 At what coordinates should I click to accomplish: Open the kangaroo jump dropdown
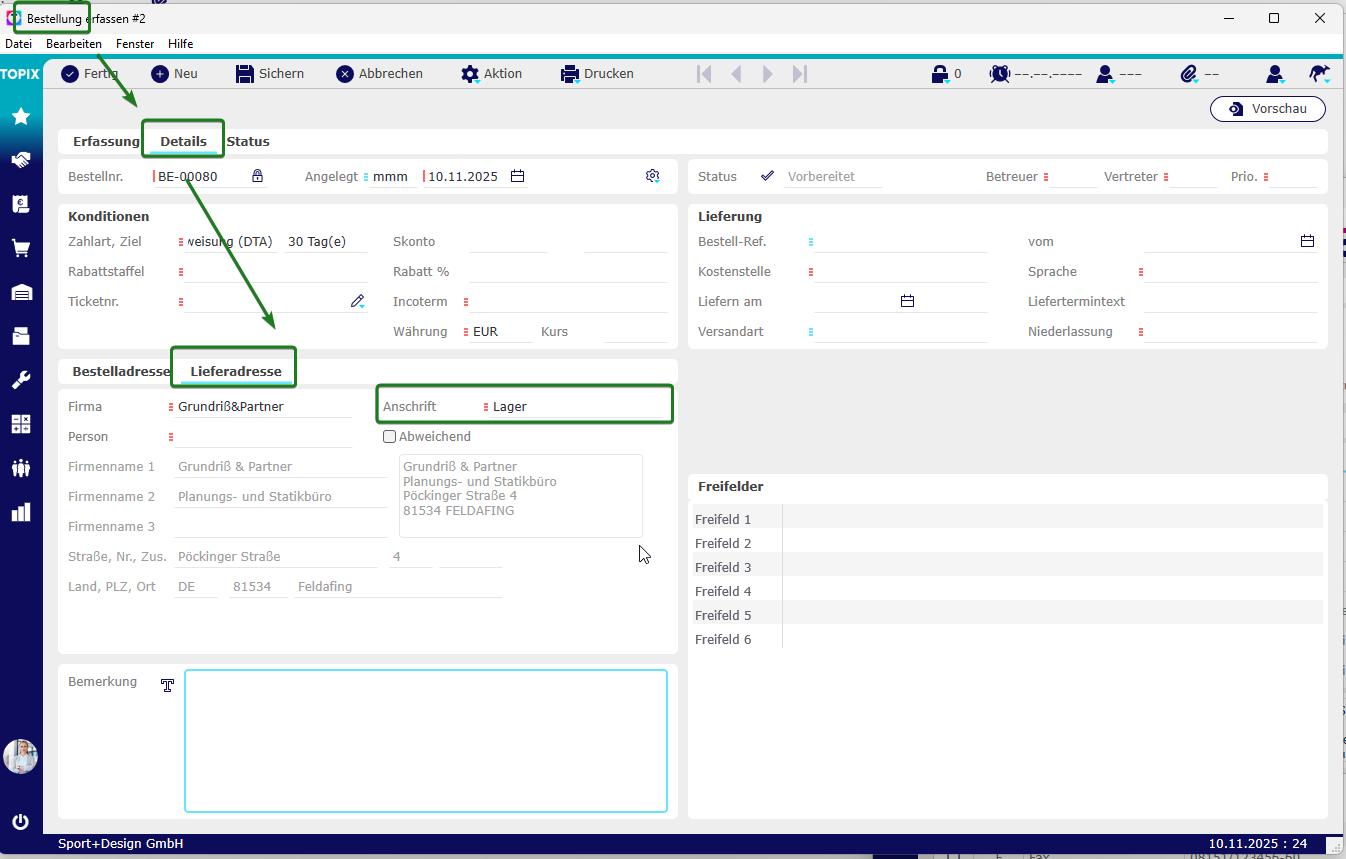[x=1320, y=74]
